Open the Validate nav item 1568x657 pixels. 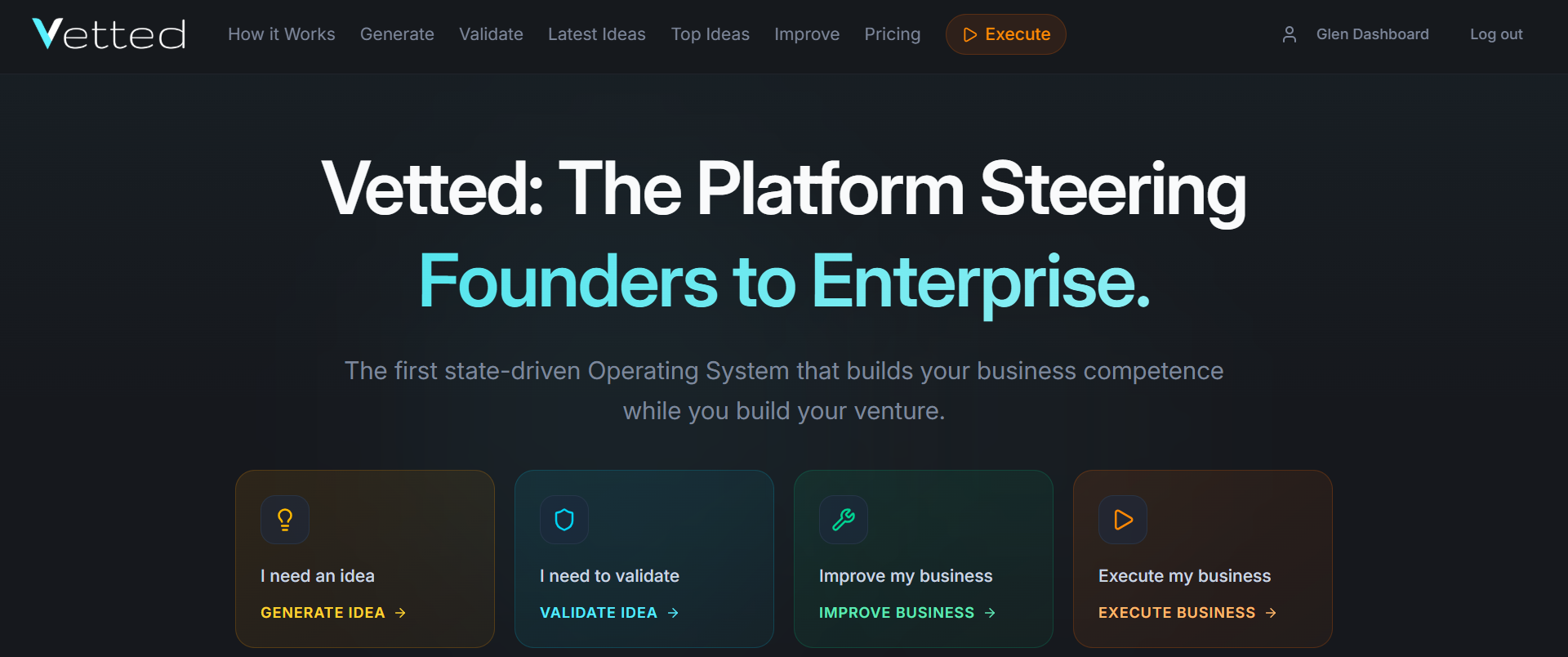[x=491, y=34]
